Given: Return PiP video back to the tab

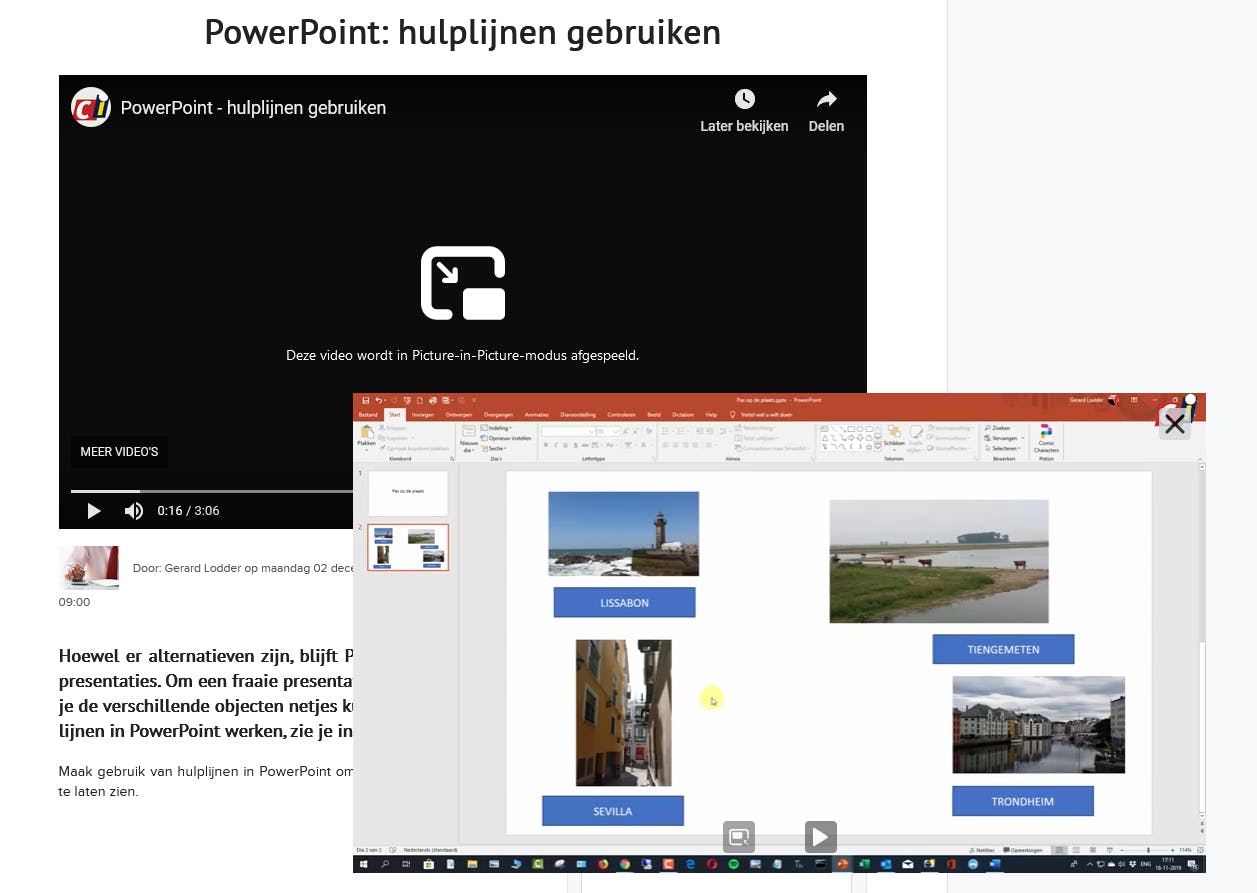Looking at the screenshot, I should [739, 837].
